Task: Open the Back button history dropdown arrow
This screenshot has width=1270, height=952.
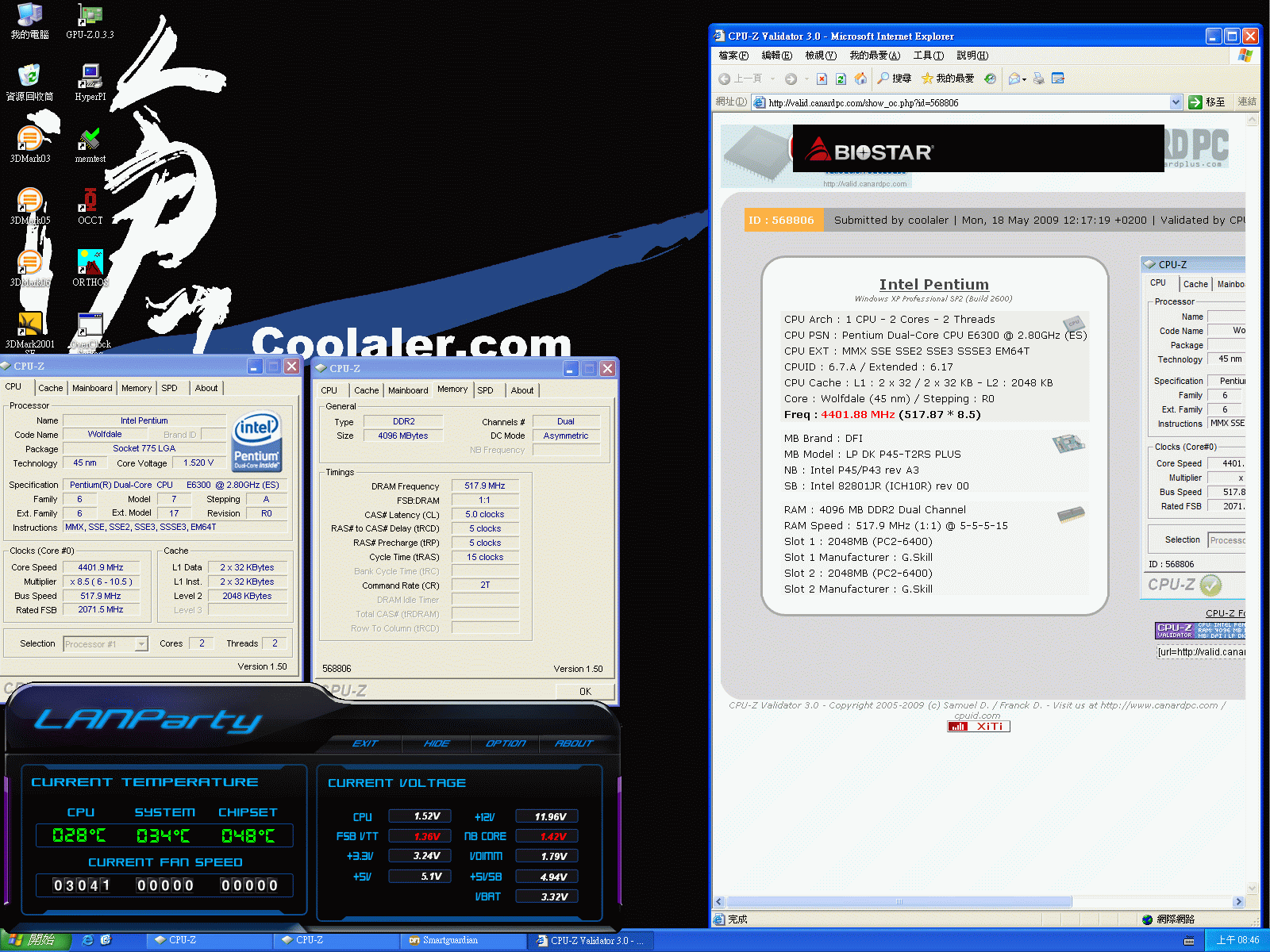Action: click(772, 79)
